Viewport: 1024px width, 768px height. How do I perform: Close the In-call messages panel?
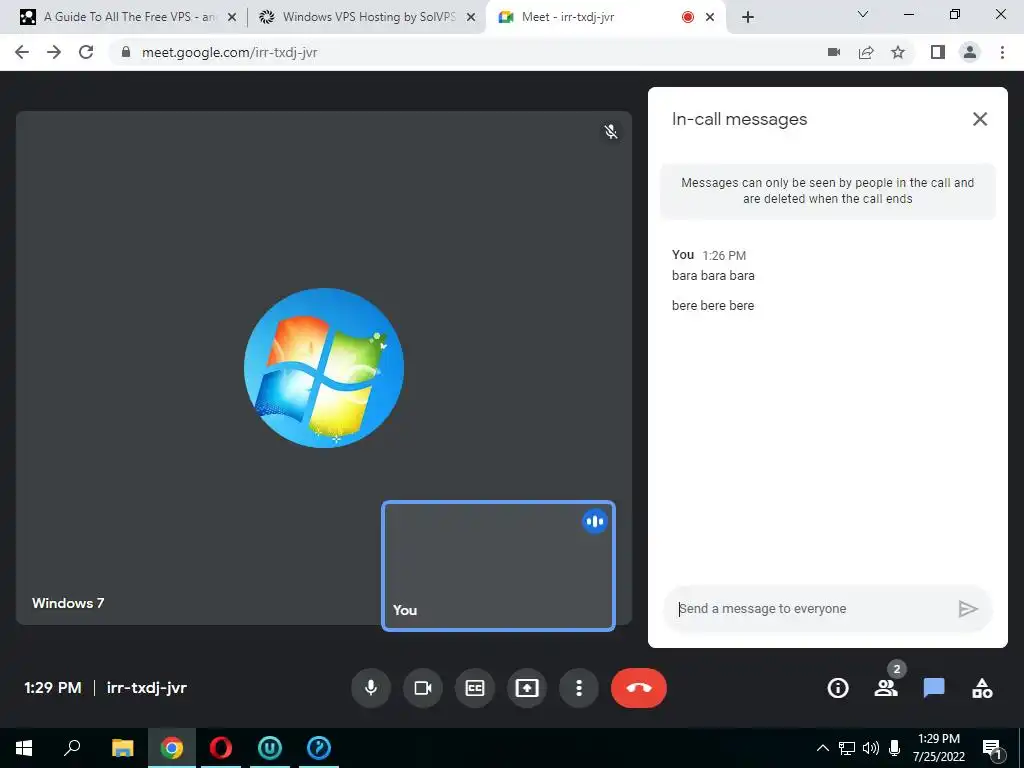(x=980, y=119)
